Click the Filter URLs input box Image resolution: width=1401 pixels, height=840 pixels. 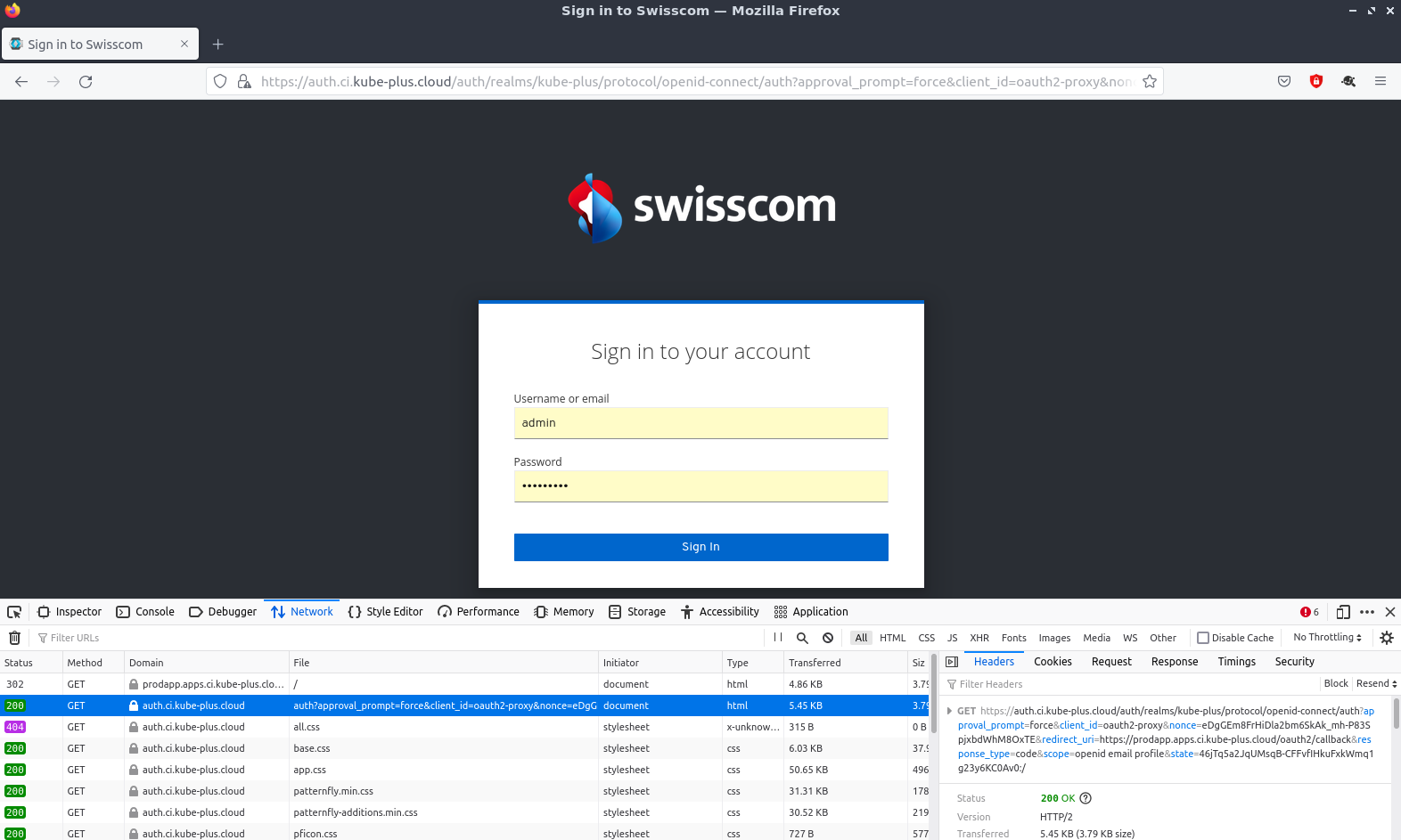pos(397,638)
